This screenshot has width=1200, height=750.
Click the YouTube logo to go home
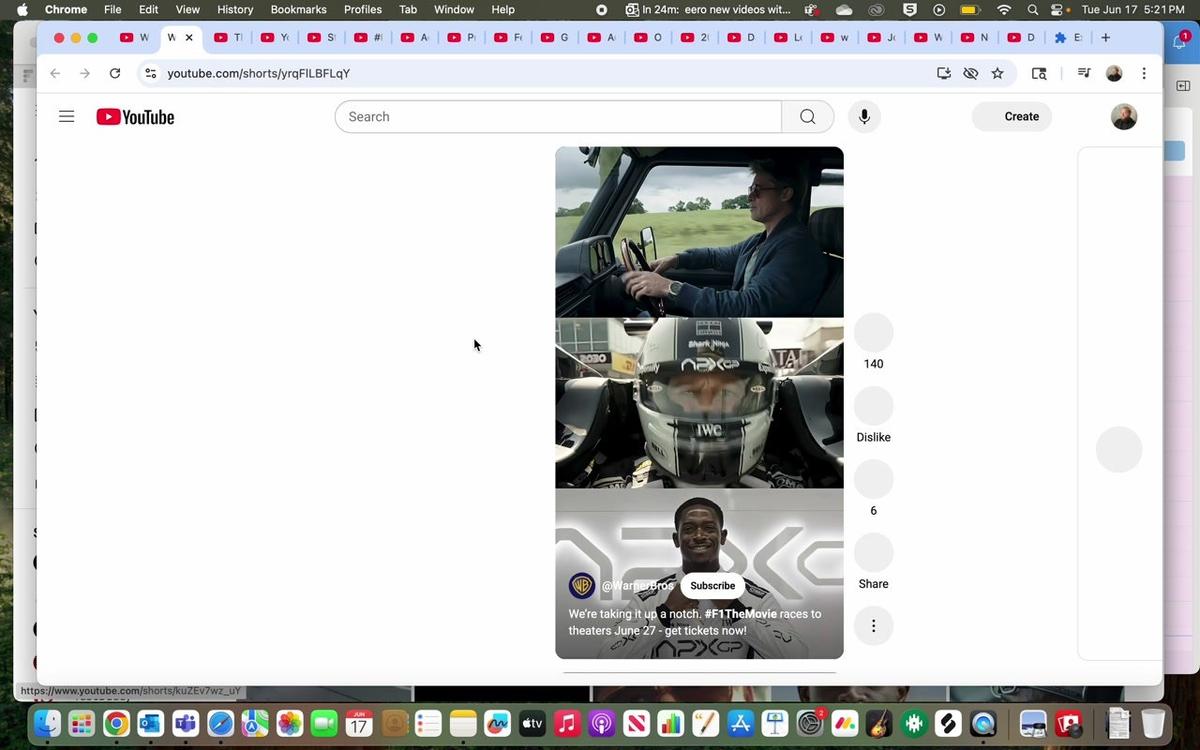tap(135, 117)
